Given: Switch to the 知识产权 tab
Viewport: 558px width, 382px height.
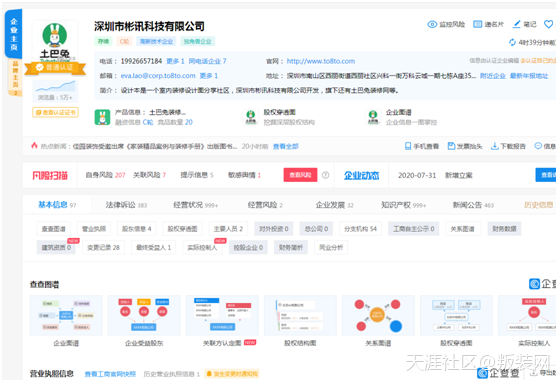Looking at the screenshot, I should [x=404, y=205].
